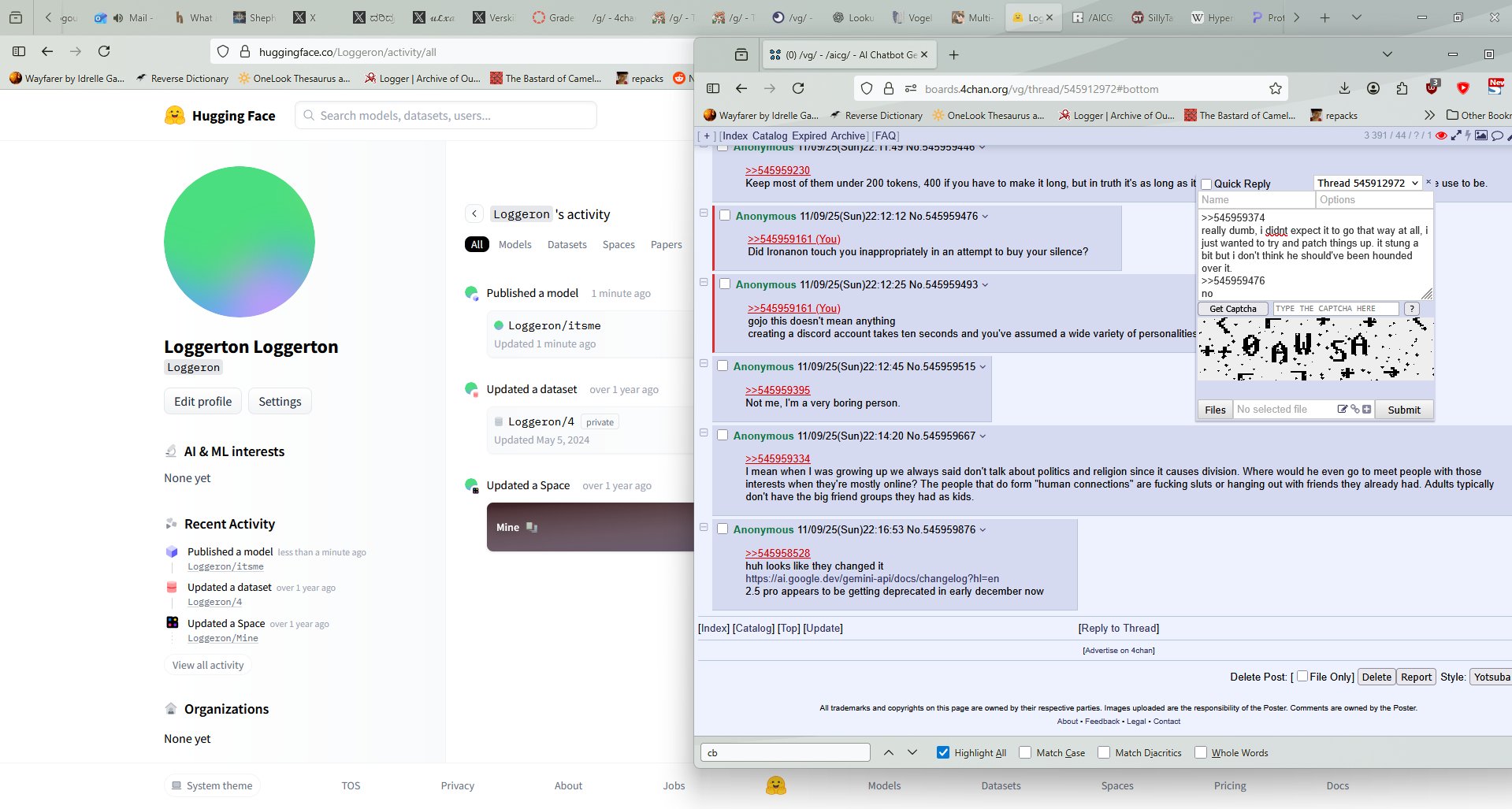The image size is (1512, 809).
Task: Click the captcha text input field
Action: (1336, 309)
